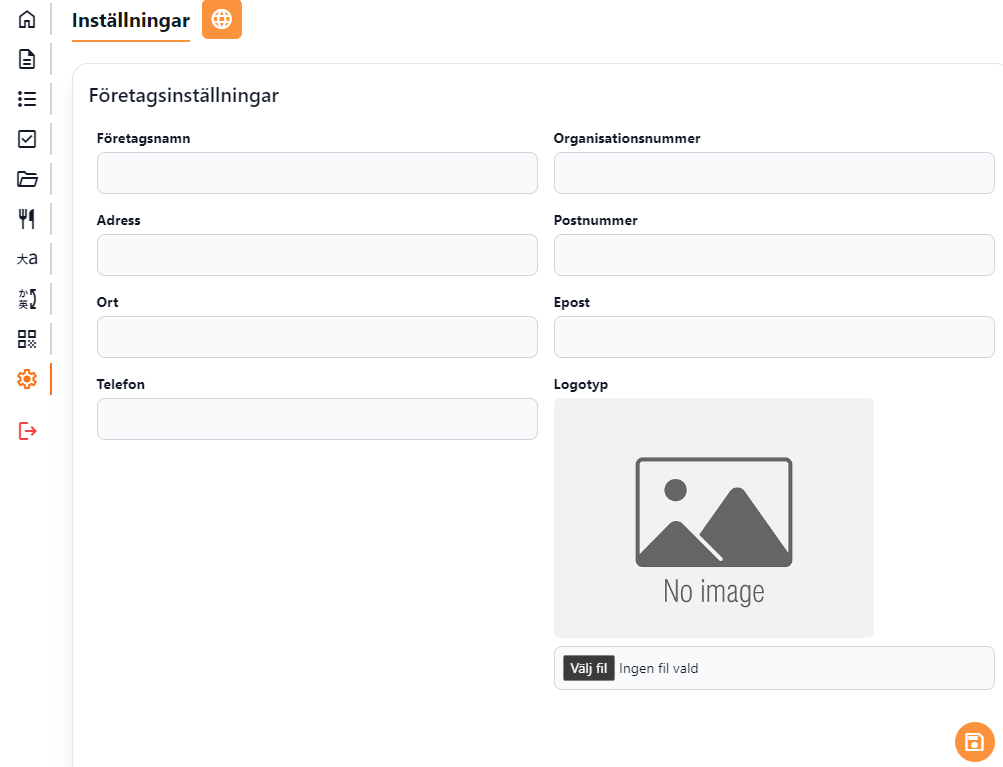Save settings with the floppy disk button
The width and height of the screenshot is (1003, 767).
(x=975, y=742)
